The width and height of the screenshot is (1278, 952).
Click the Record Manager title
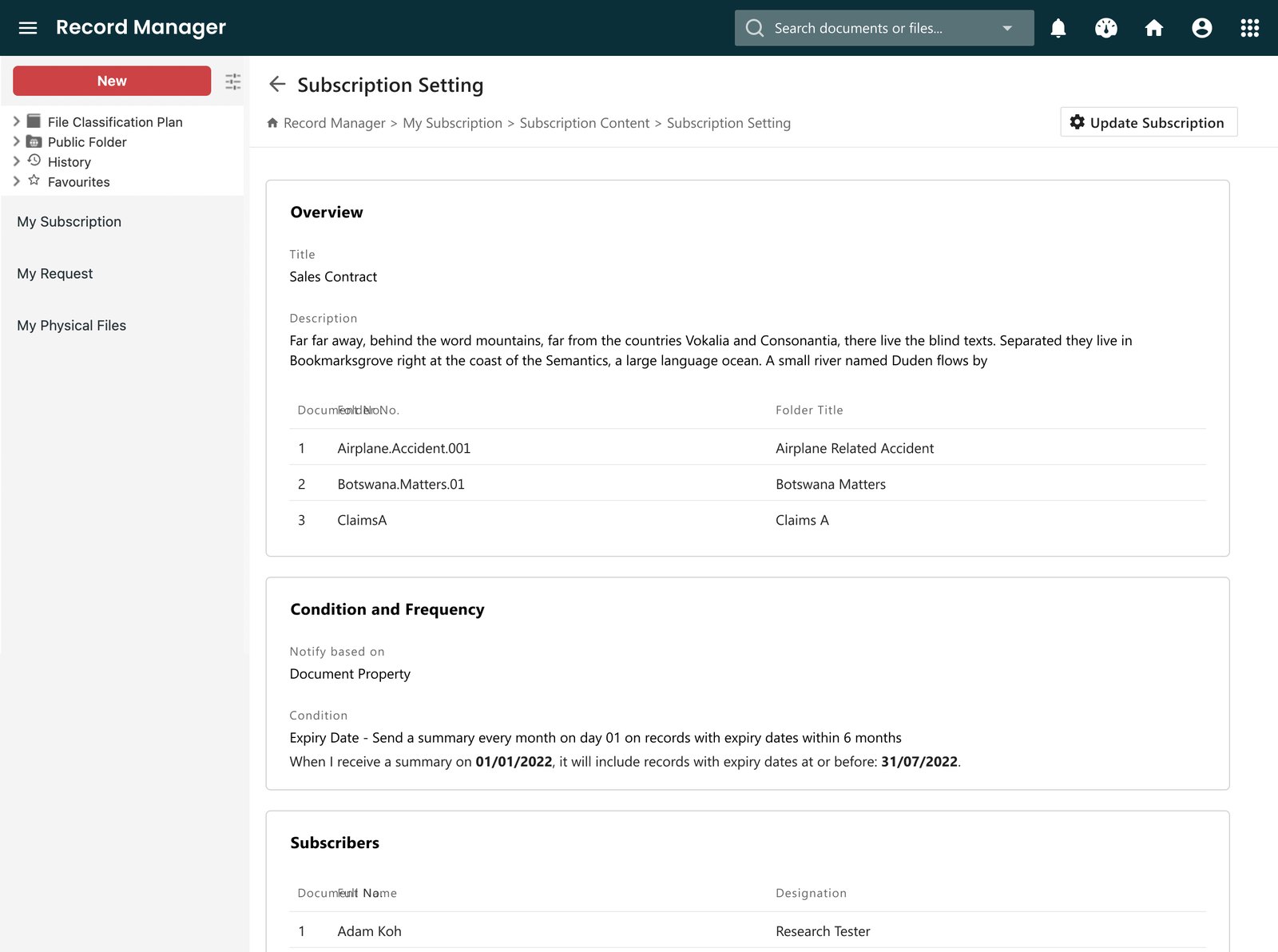pos(141,27)
